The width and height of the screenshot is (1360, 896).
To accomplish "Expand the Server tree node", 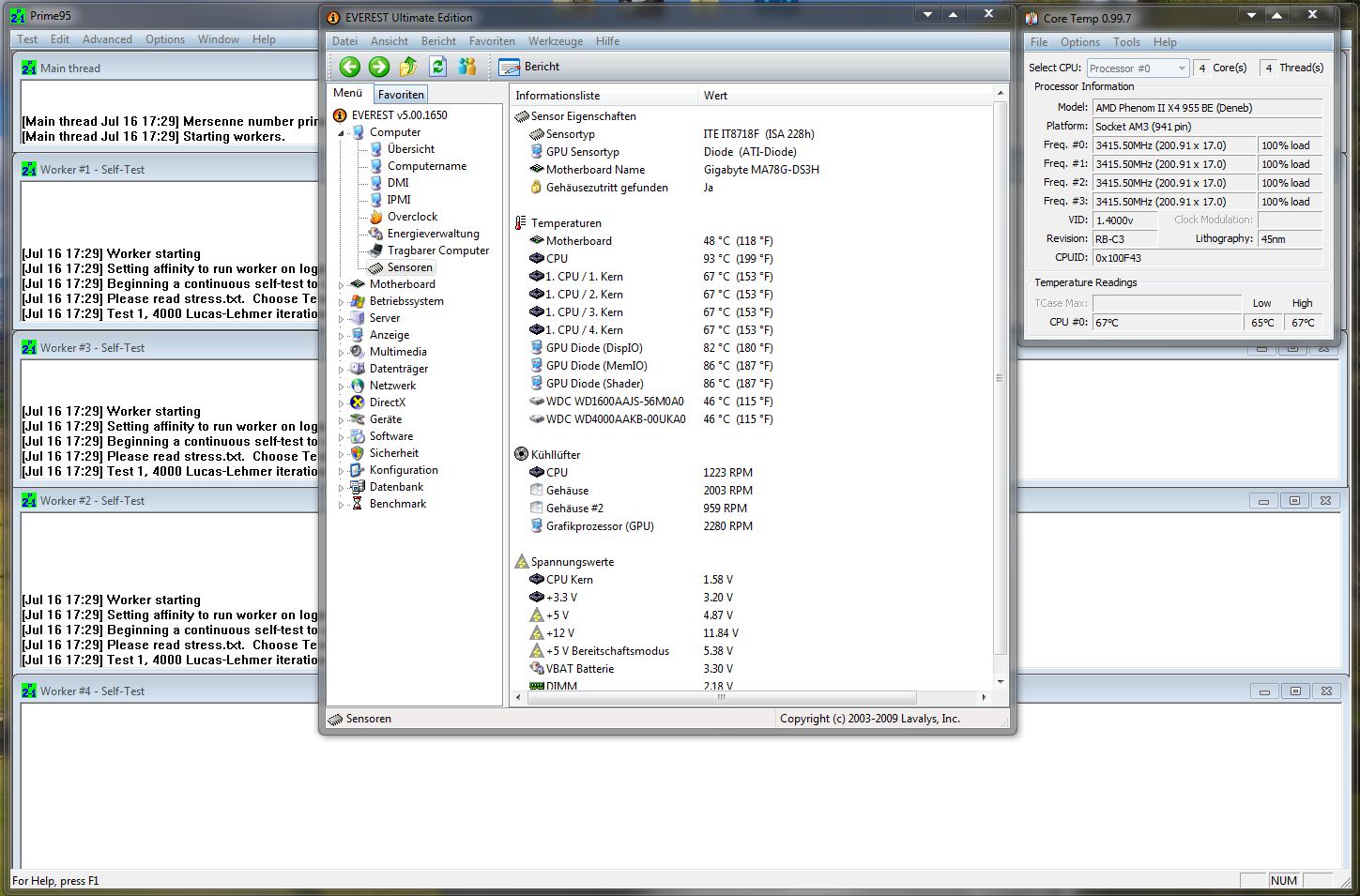I will (x=342, y=318).
